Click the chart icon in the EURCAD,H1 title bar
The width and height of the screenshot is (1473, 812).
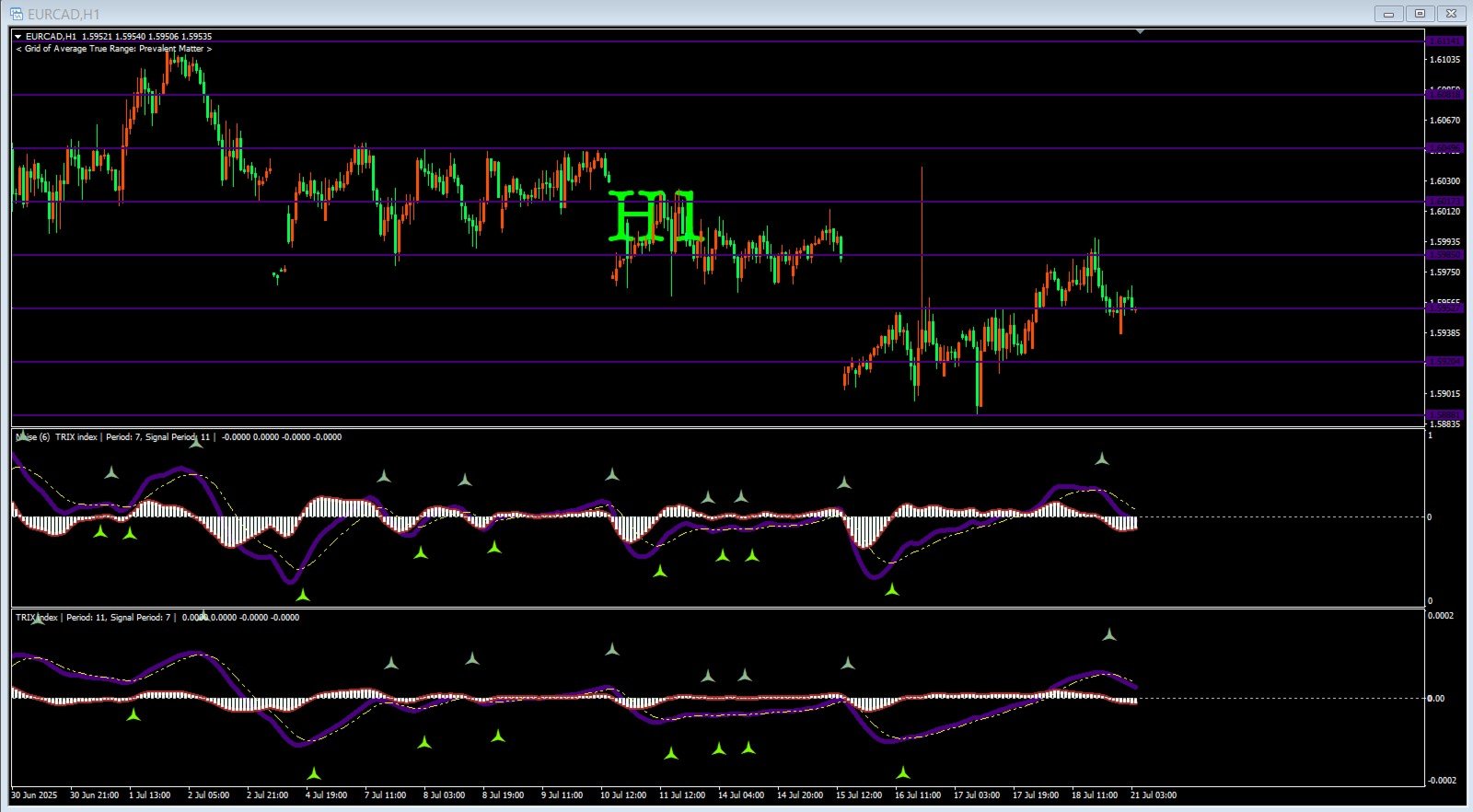[16, 14]
